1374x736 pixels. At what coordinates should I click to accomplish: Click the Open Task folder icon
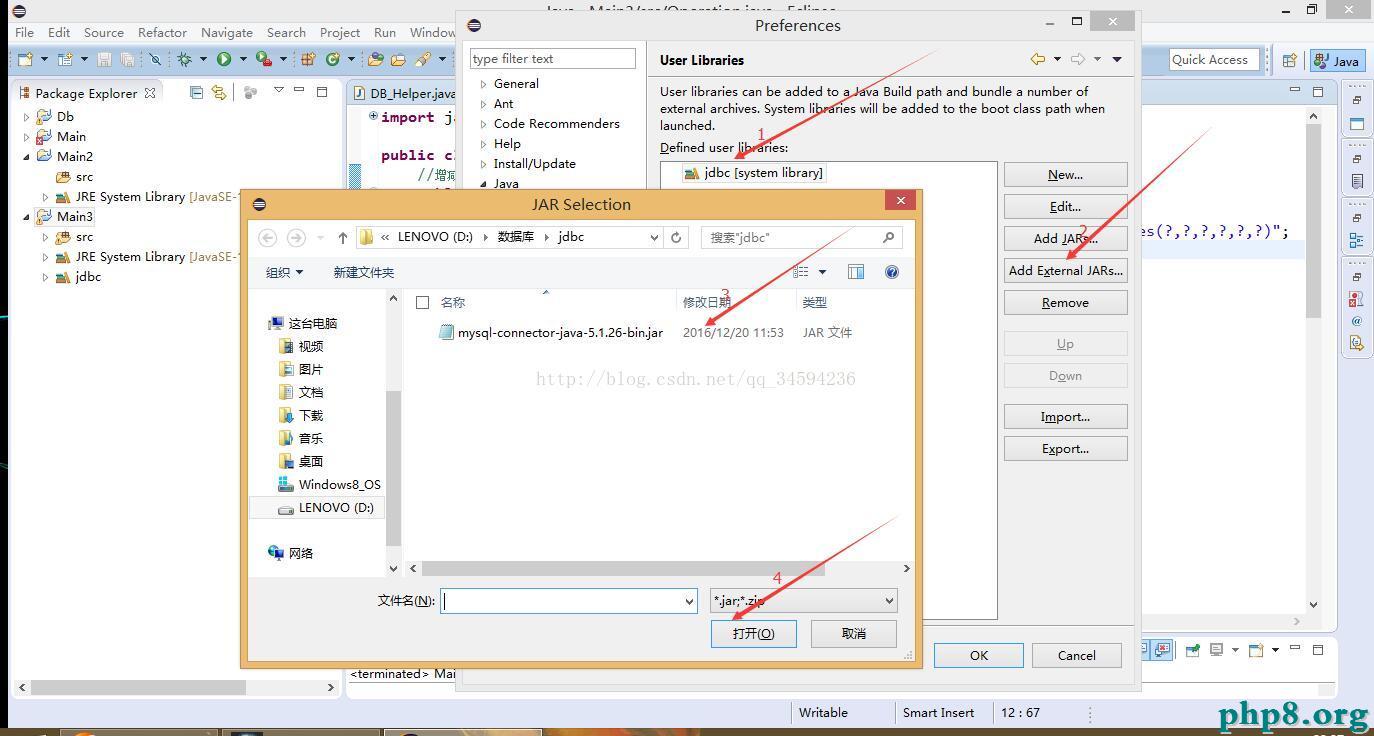[x=399, y=60]
